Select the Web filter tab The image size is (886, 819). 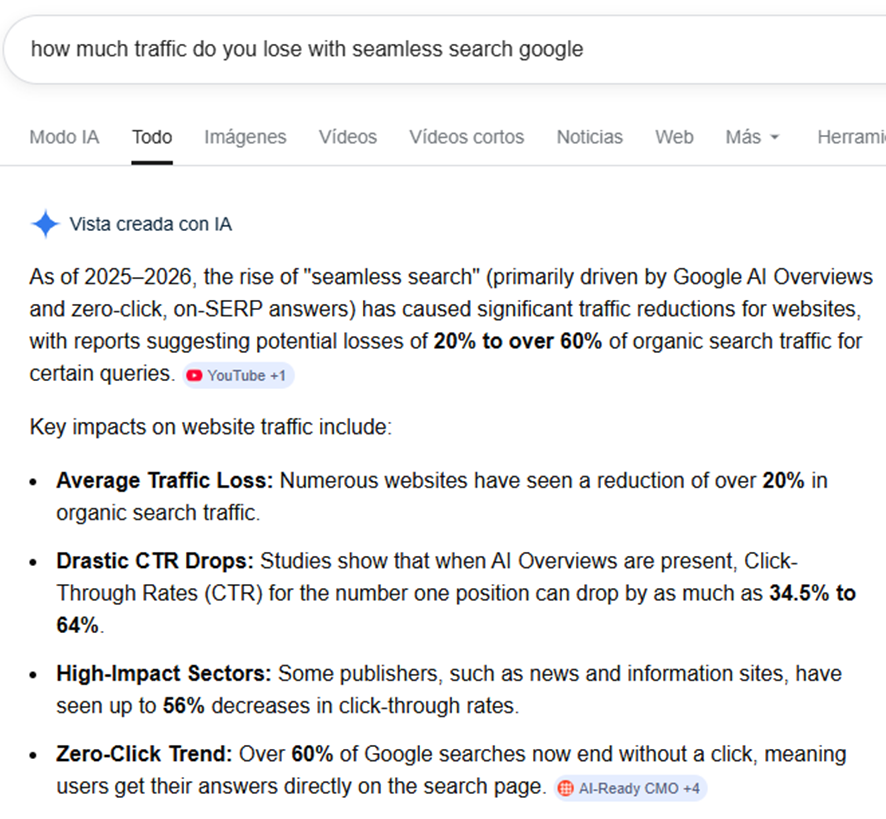[674, 137]
